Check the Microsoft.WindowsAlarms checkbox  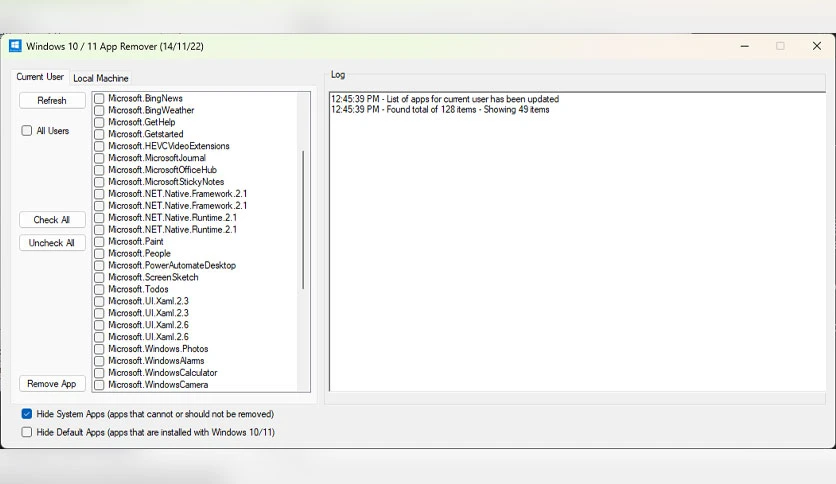(99, 361)
